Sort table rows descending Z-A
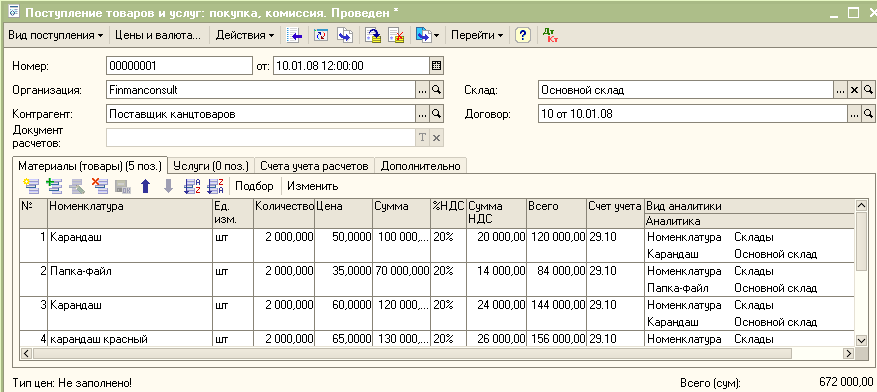Image resolution: width=877 pixels, height=392 pixels. (x=215, y=186)
